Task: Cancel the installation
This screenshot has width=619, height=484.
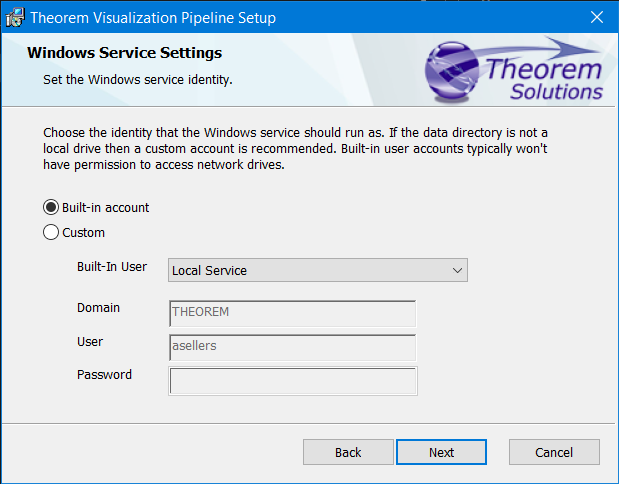Action: coord(554,452)
